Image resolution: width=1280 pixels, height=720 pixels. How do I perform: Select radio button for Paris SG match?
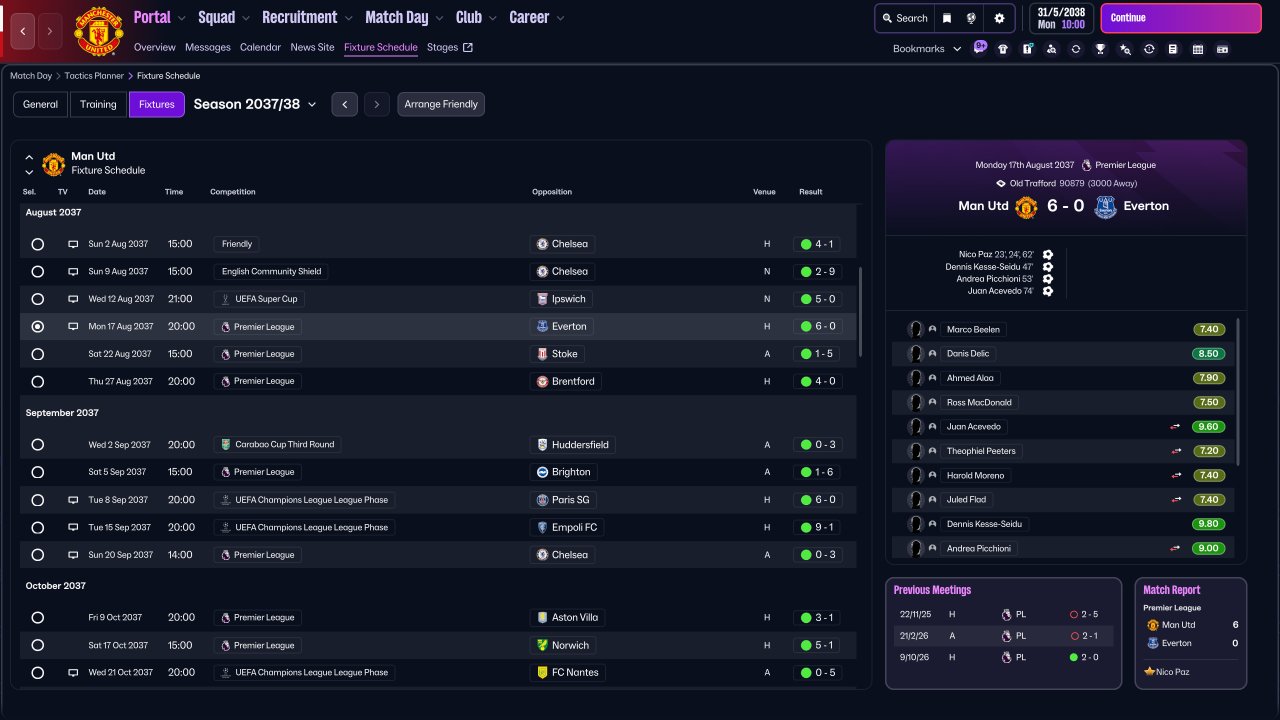click(38, 500)
